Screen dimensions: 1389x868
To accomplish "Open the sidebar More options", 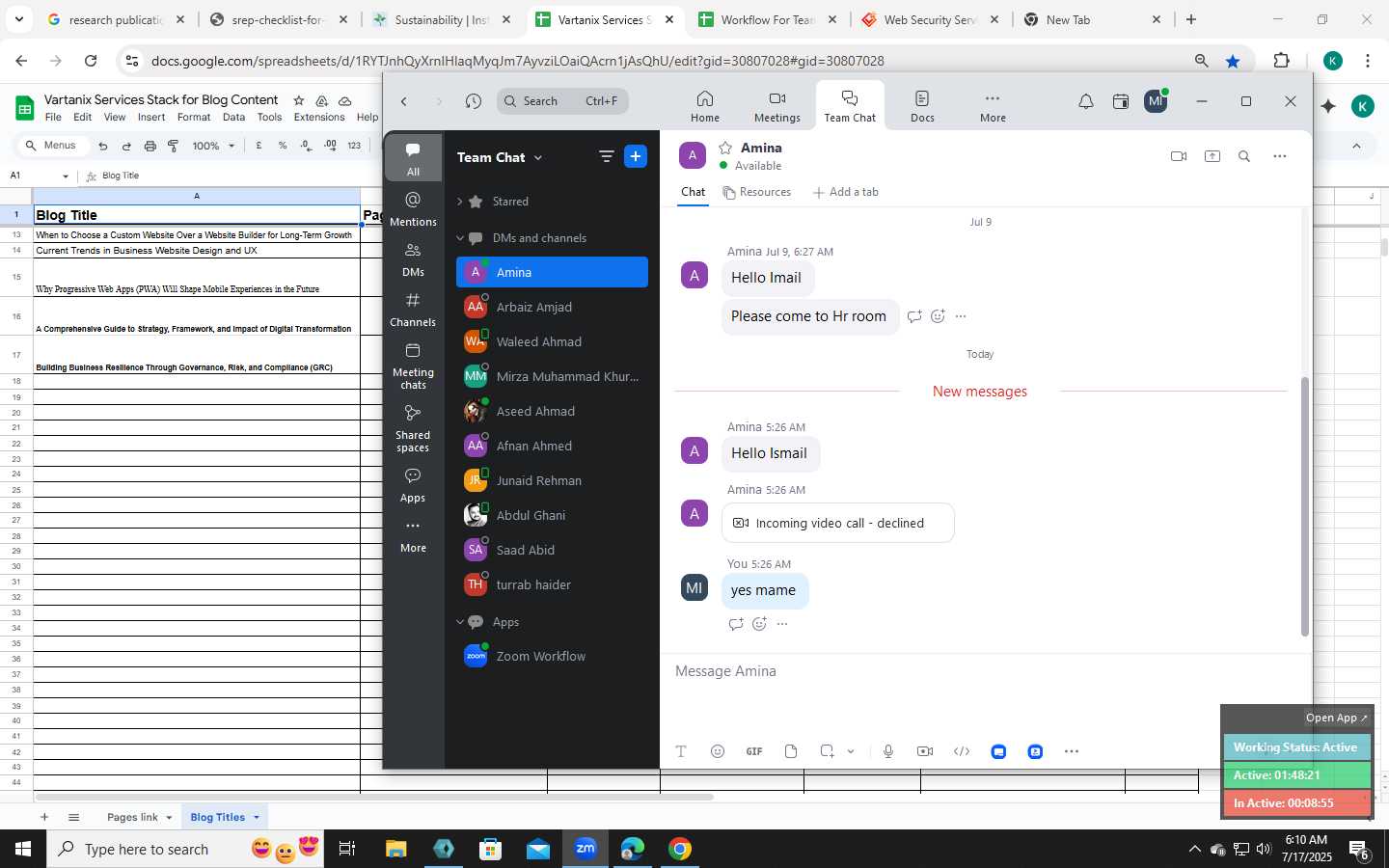I will click(413, 535).
